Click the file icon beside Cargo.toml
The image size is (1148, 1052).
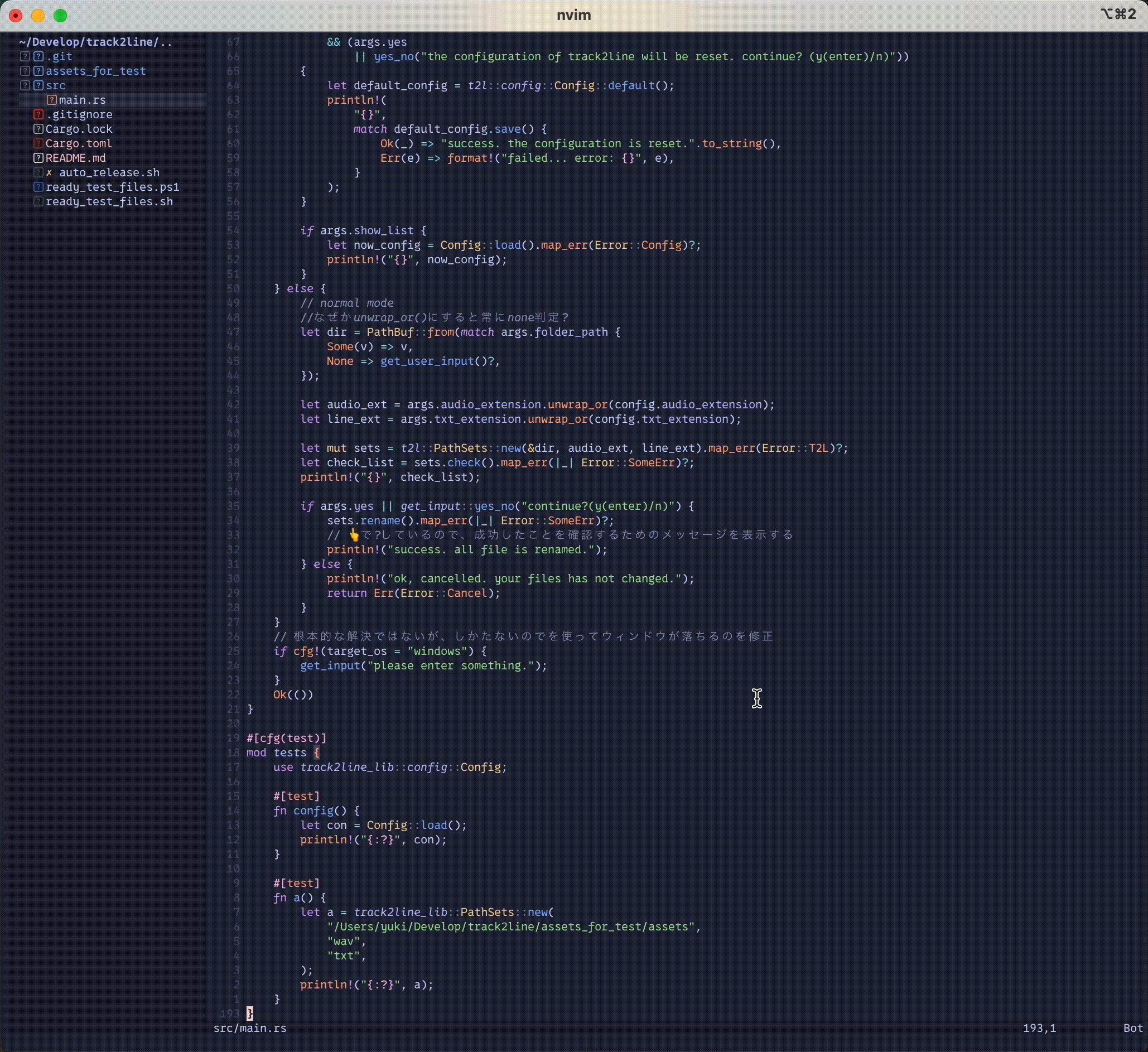38,143
